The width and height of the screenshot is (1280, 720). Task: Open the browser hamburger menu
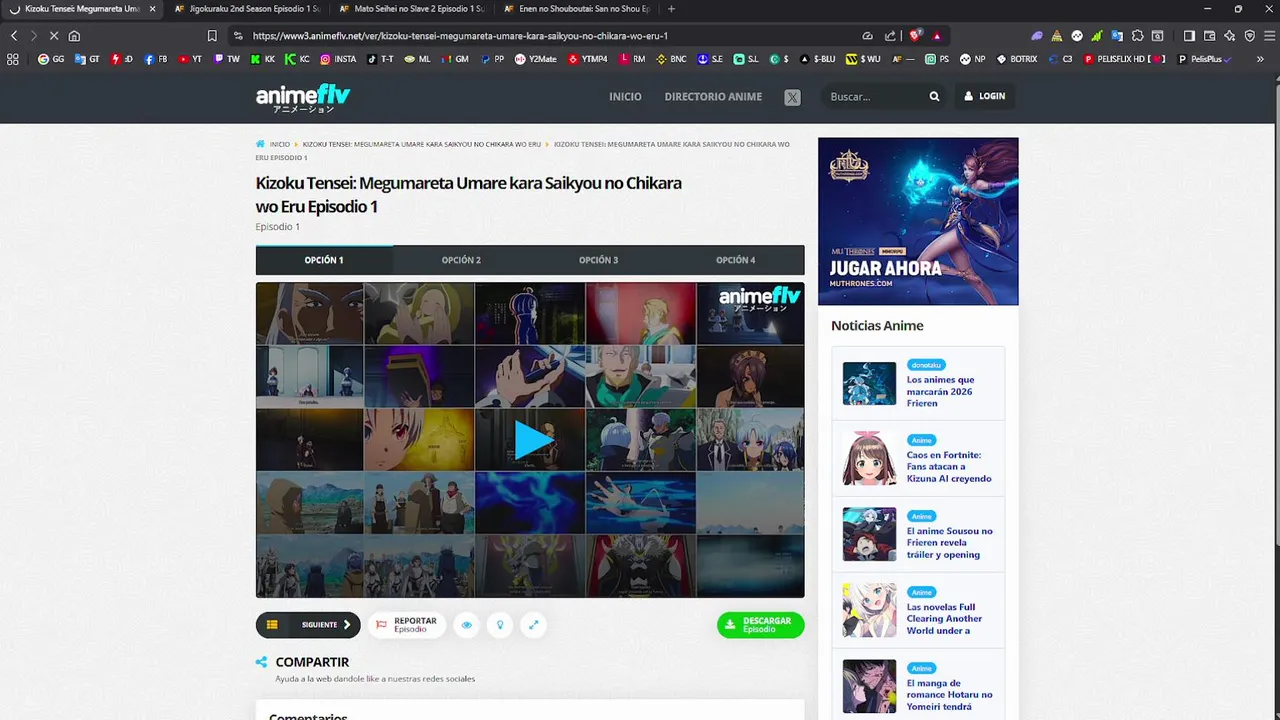coord(1269,36)
